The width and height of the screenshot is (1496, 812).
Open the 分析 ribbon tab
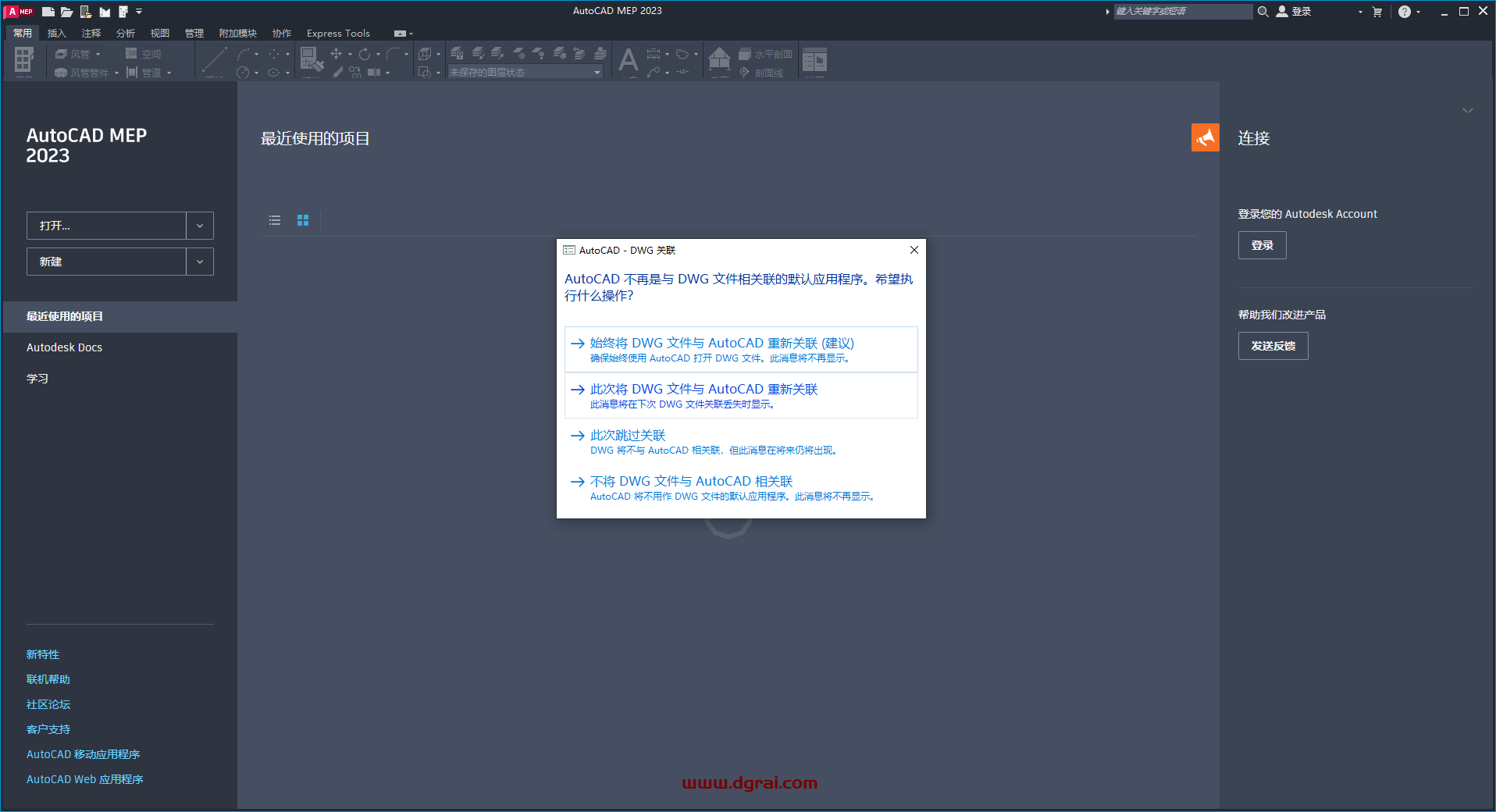(126, 33)
